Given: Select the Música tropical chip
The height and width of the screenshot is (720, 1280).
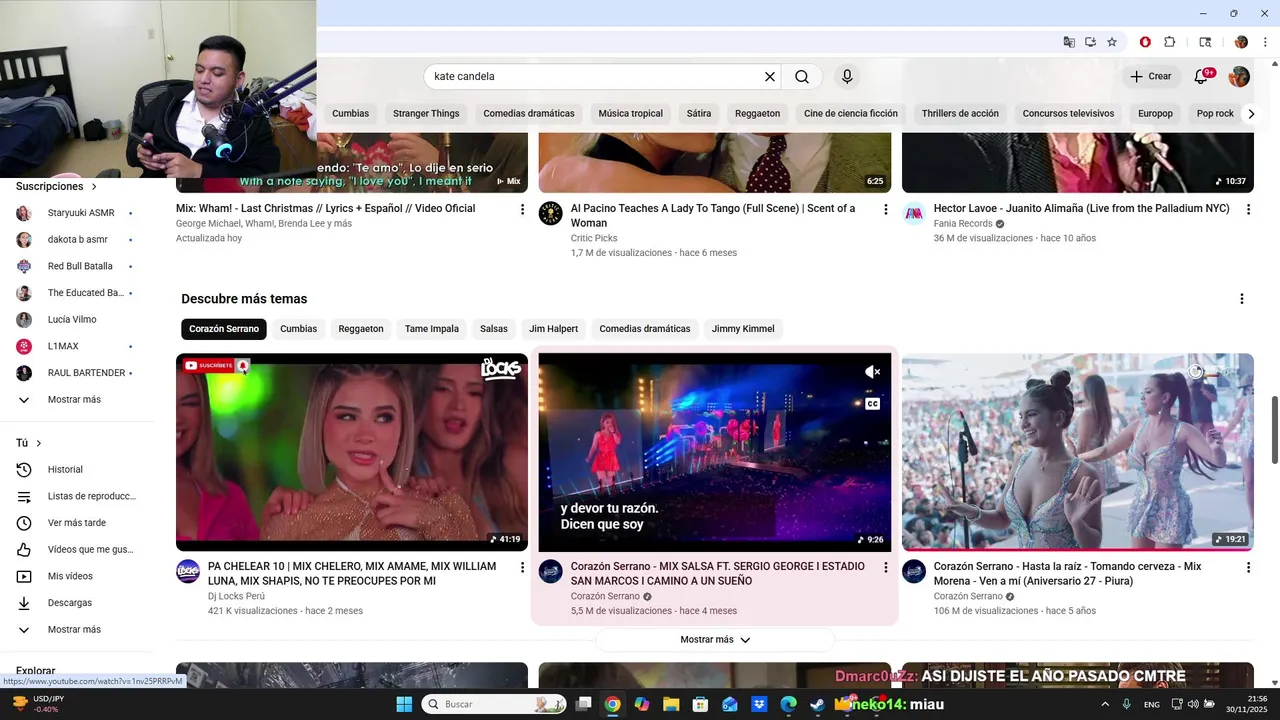Looking at the screenshot, I should 631,114.
